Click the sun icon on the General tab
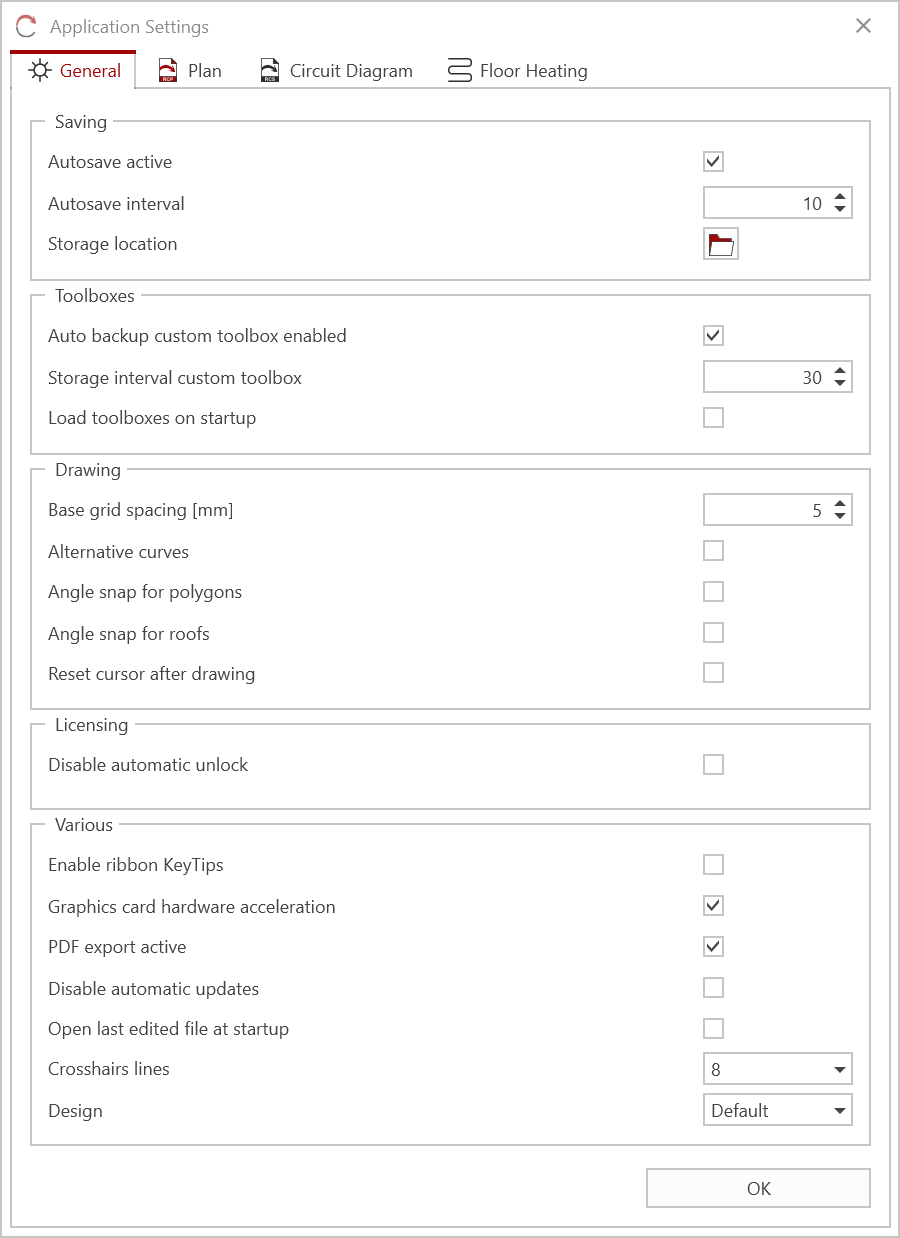Image resolution: width=900 pixels, height=1238 pixels. pos(38,70)
